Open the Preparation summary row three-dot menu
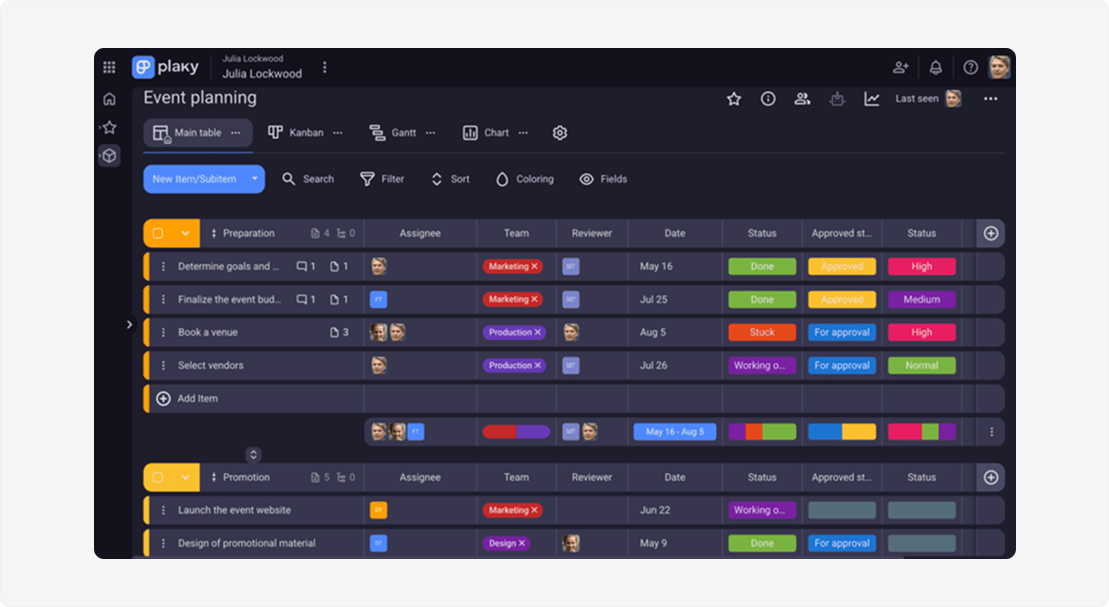The width and height of the screenshot is (1109, 607). [x=991, y=432]
